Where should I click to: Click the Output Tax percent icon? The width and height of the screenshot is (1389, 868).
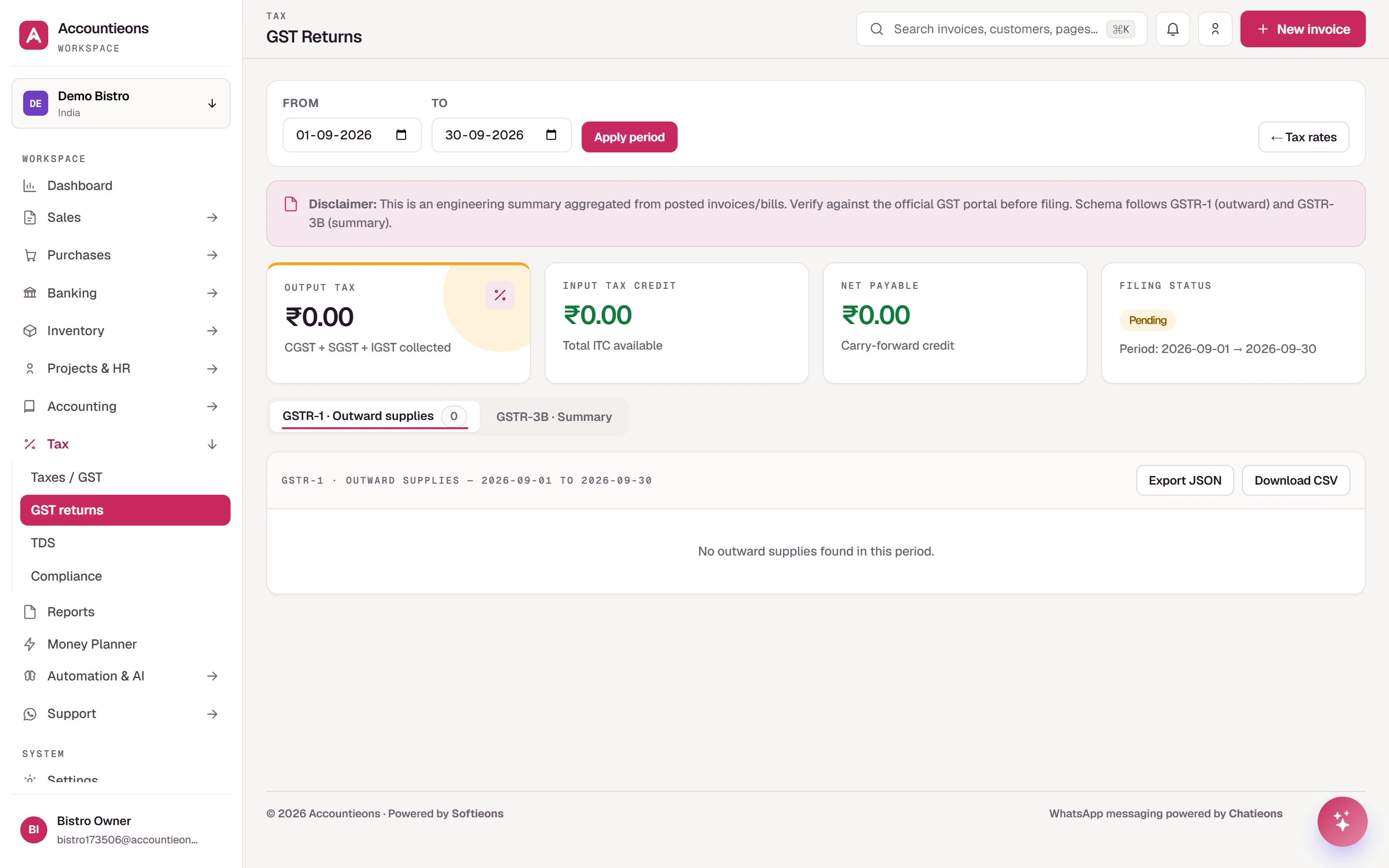pyautogui.click(x=500, y=295)
